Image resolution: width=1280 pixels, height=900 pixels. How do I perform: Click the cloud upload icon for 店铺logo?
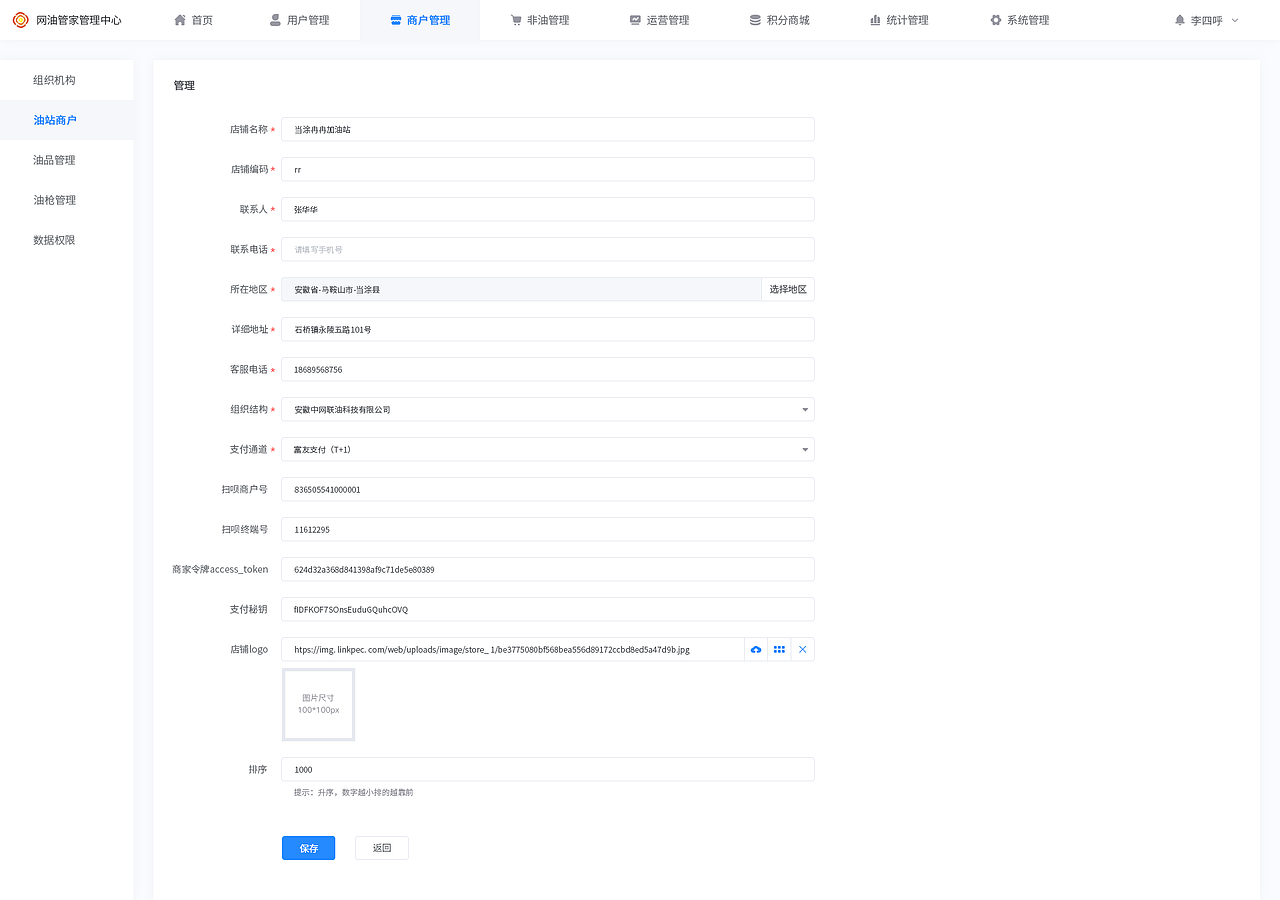pos(756,650)
